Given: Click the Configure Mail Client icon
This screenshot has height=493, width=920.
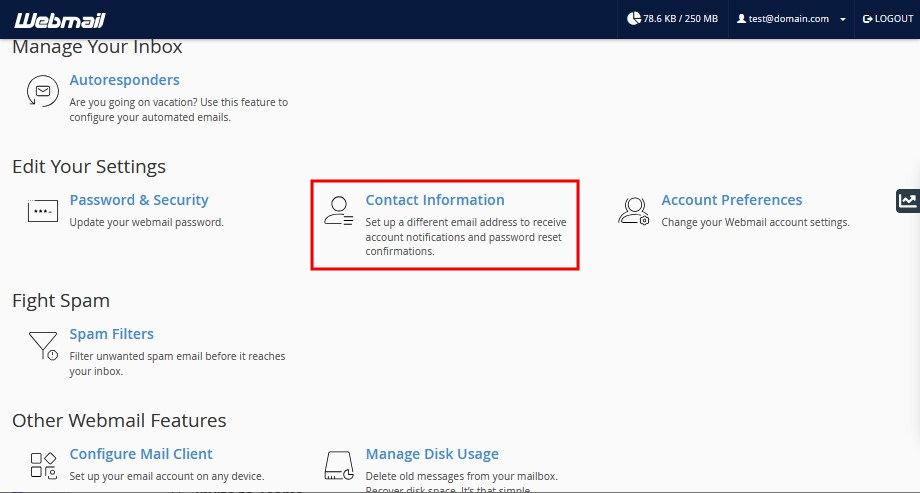Looking at the screenshot, I should click(x=42, y=465).
